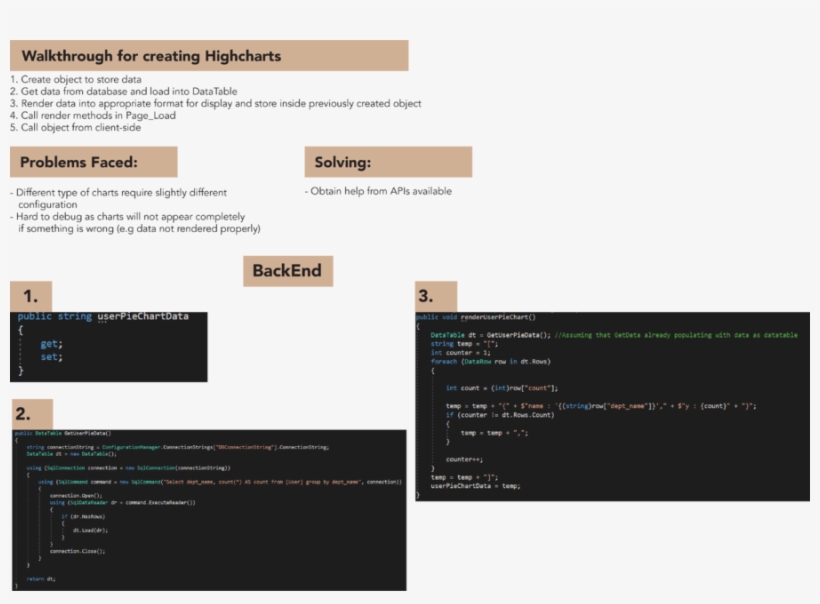Viewport: 820px width, 604px height.
Task: Click the "set;" line in first code snippet
Action: [x=51, y=356]
